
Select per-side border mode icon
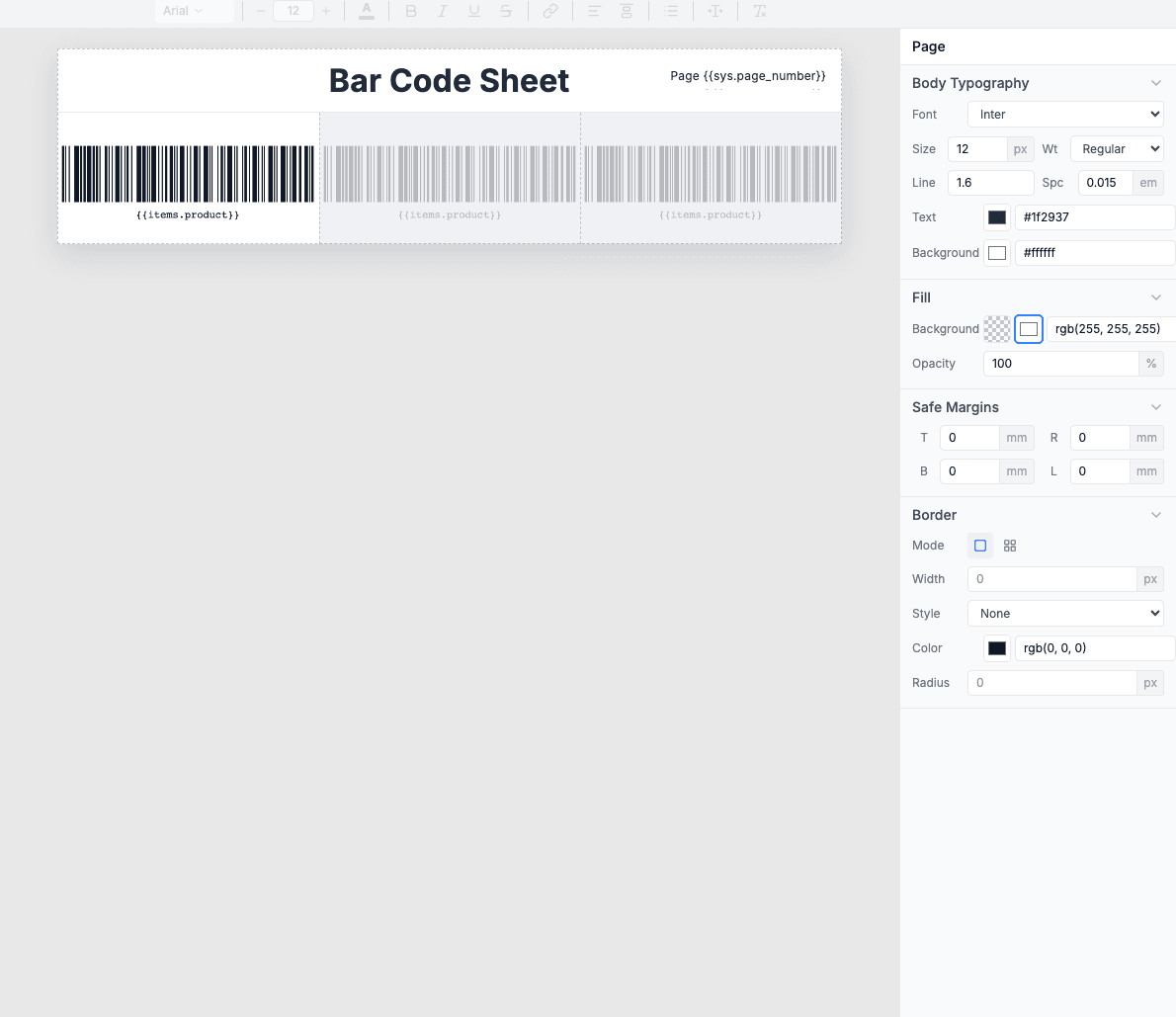1009,545
